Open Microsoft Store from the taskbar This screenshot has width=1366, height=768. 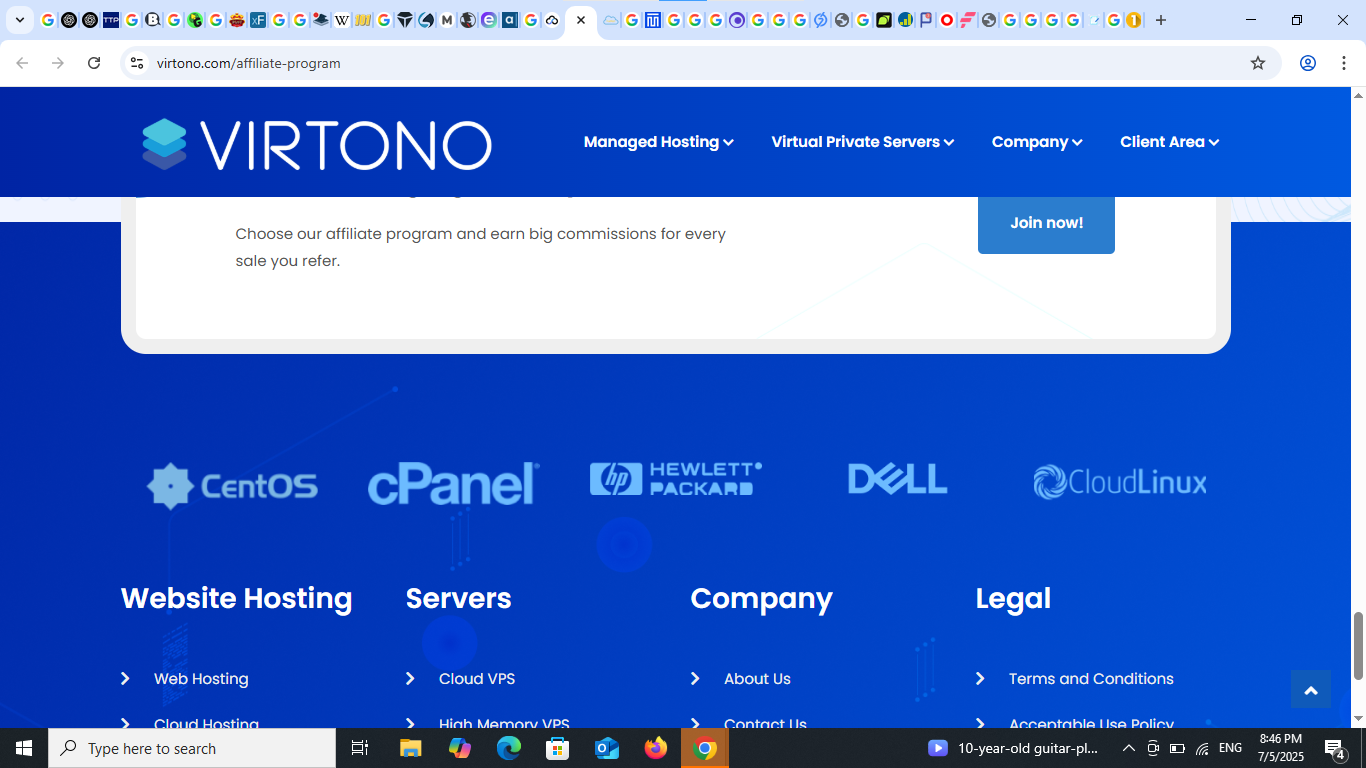coord(558,748)
